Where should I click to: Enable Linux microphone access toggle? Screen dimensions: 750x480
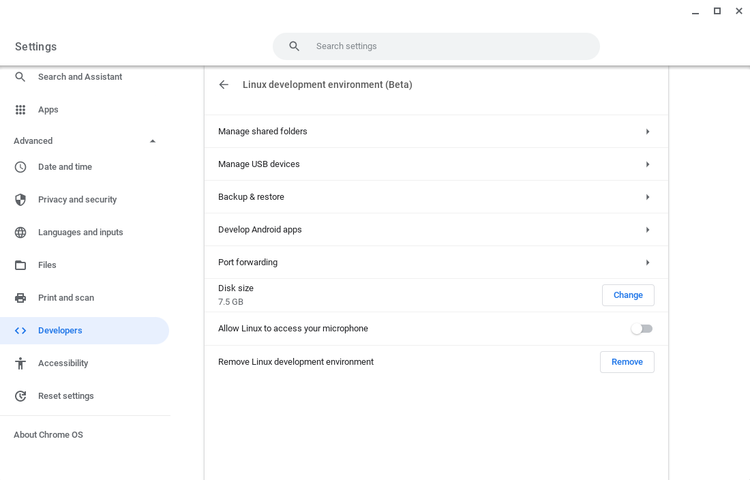tap(641, 329)
